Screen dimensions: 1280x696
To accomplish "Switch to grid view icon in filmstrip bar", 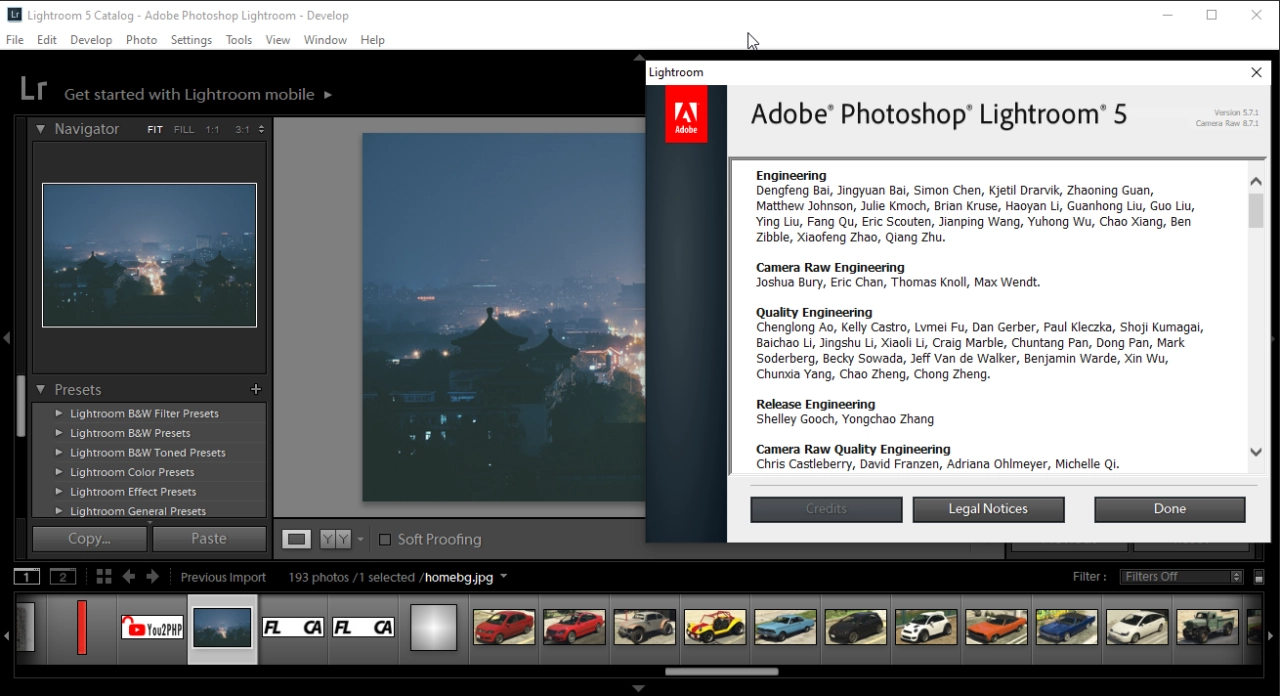I will pos(104,577).
